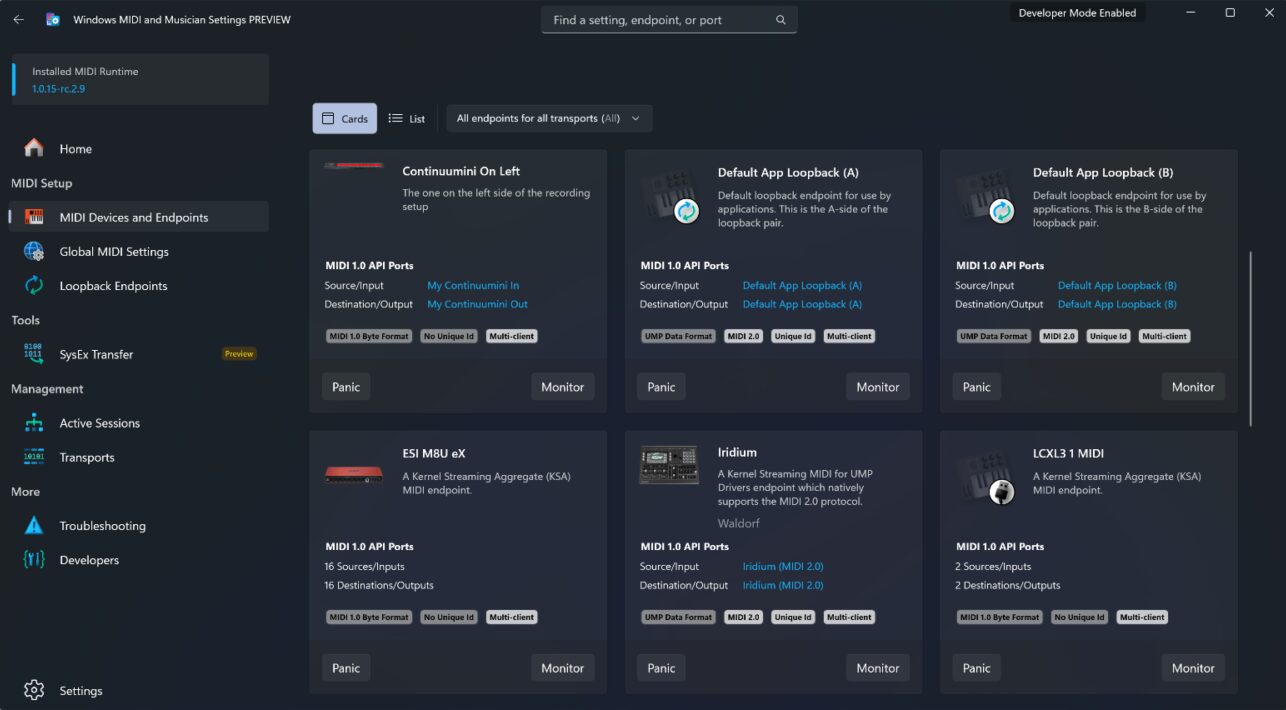Go back with the arrow icon

(x=18, y=19)
